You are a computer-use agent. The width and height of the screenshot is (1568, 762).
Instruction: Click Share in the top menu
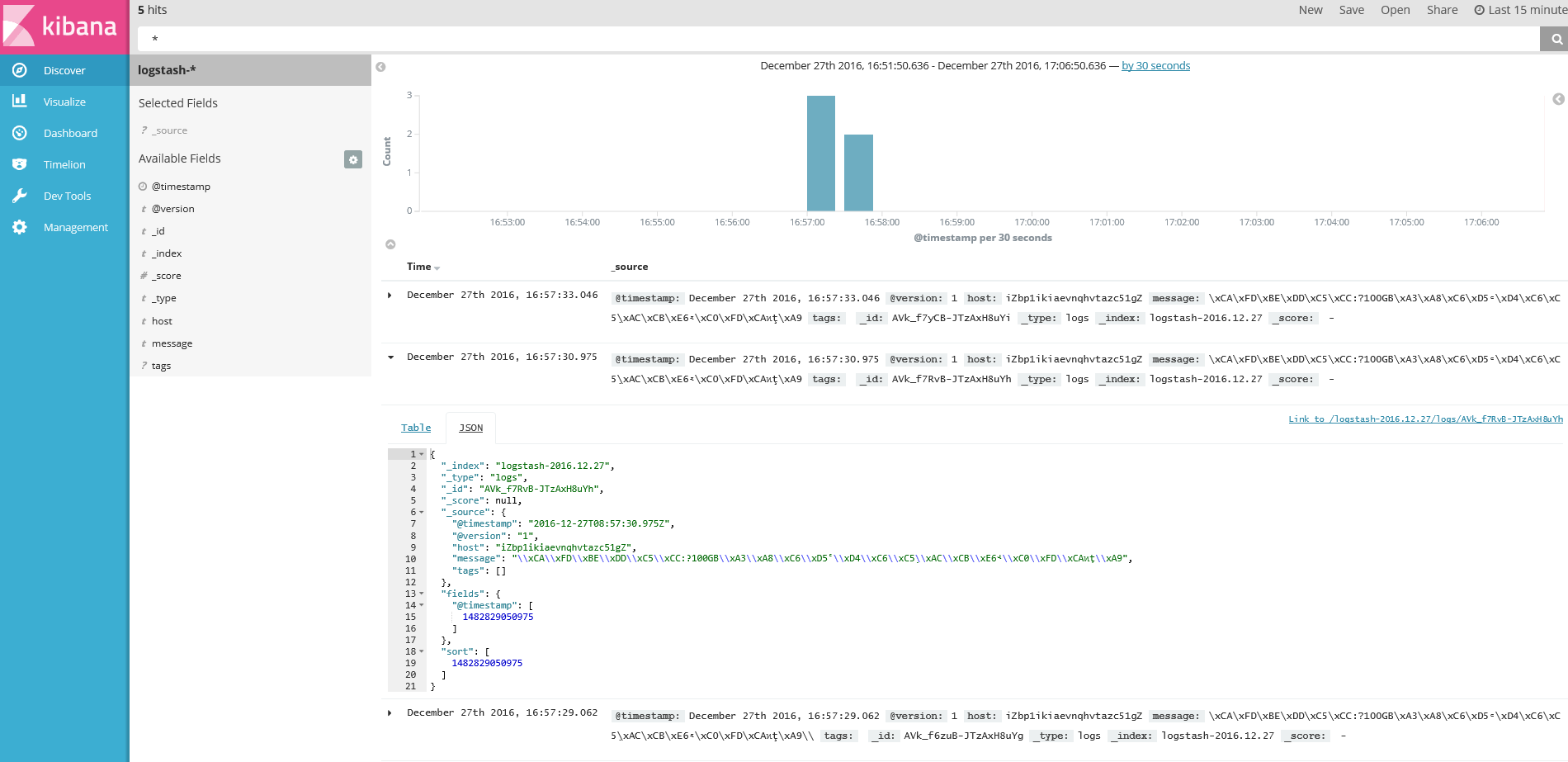tap(1443, 10)
